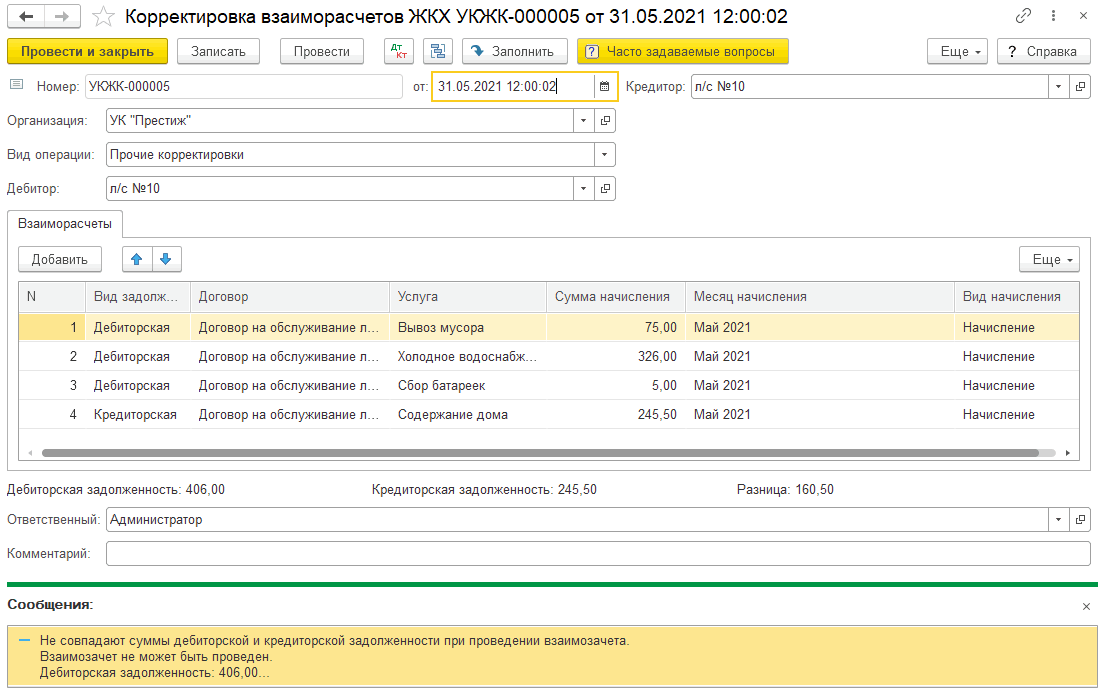Click the Комментарий input field

click(597, 554)
